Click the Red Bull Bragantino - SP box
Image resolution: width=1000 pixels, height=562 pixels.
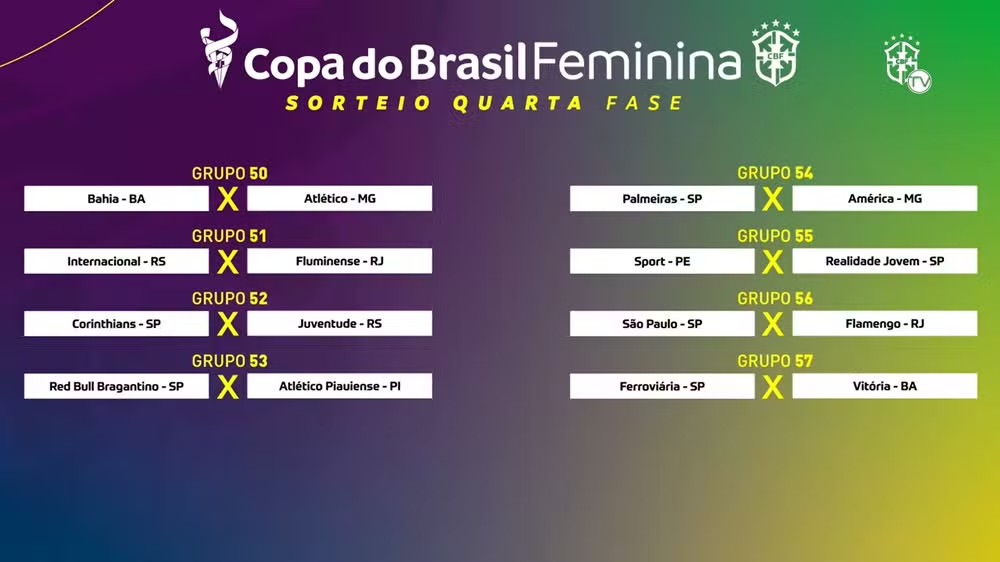coord(116,386)
